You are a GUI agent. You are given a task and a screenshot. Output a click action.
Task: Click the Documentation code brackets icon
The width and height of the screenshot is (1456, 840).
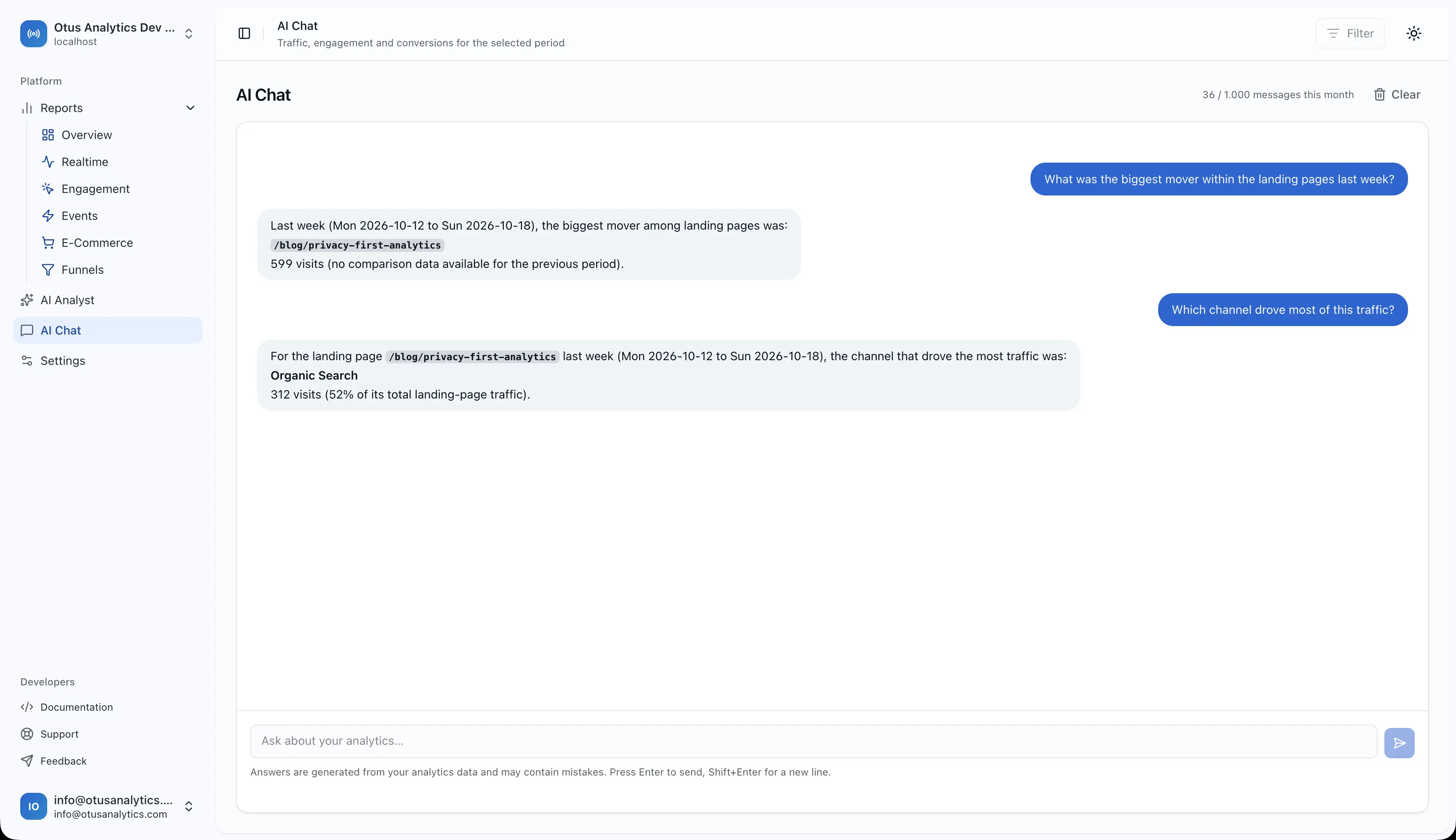pyautogui.click(x=27, y=707)
